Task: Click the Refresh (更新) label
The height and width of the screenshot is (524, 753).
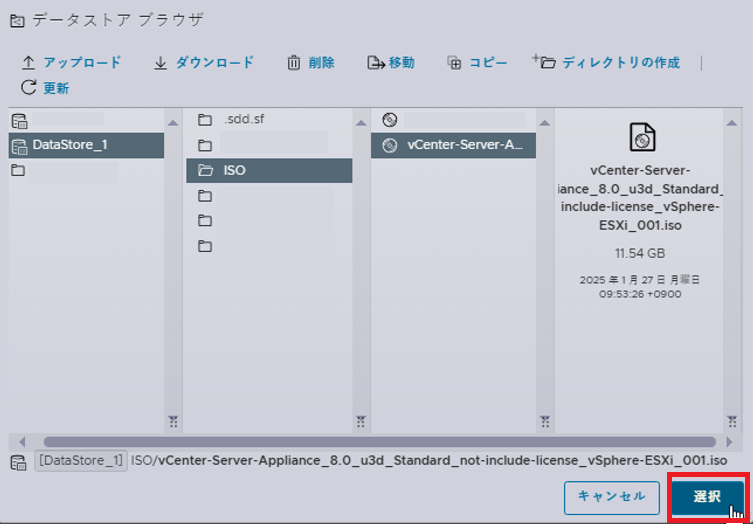Action: 57,88
